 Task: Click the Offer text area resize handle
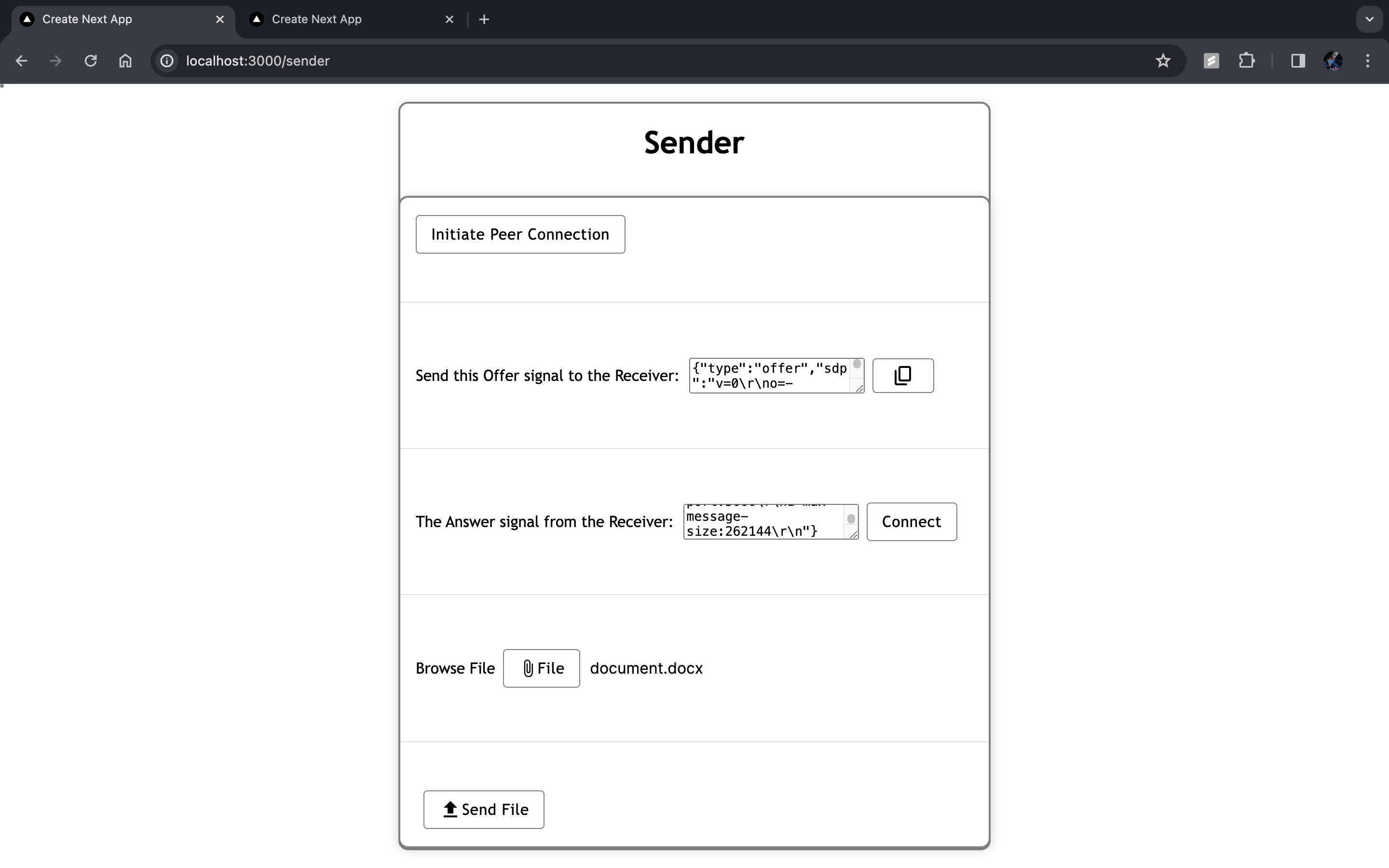tap(858, 388)
